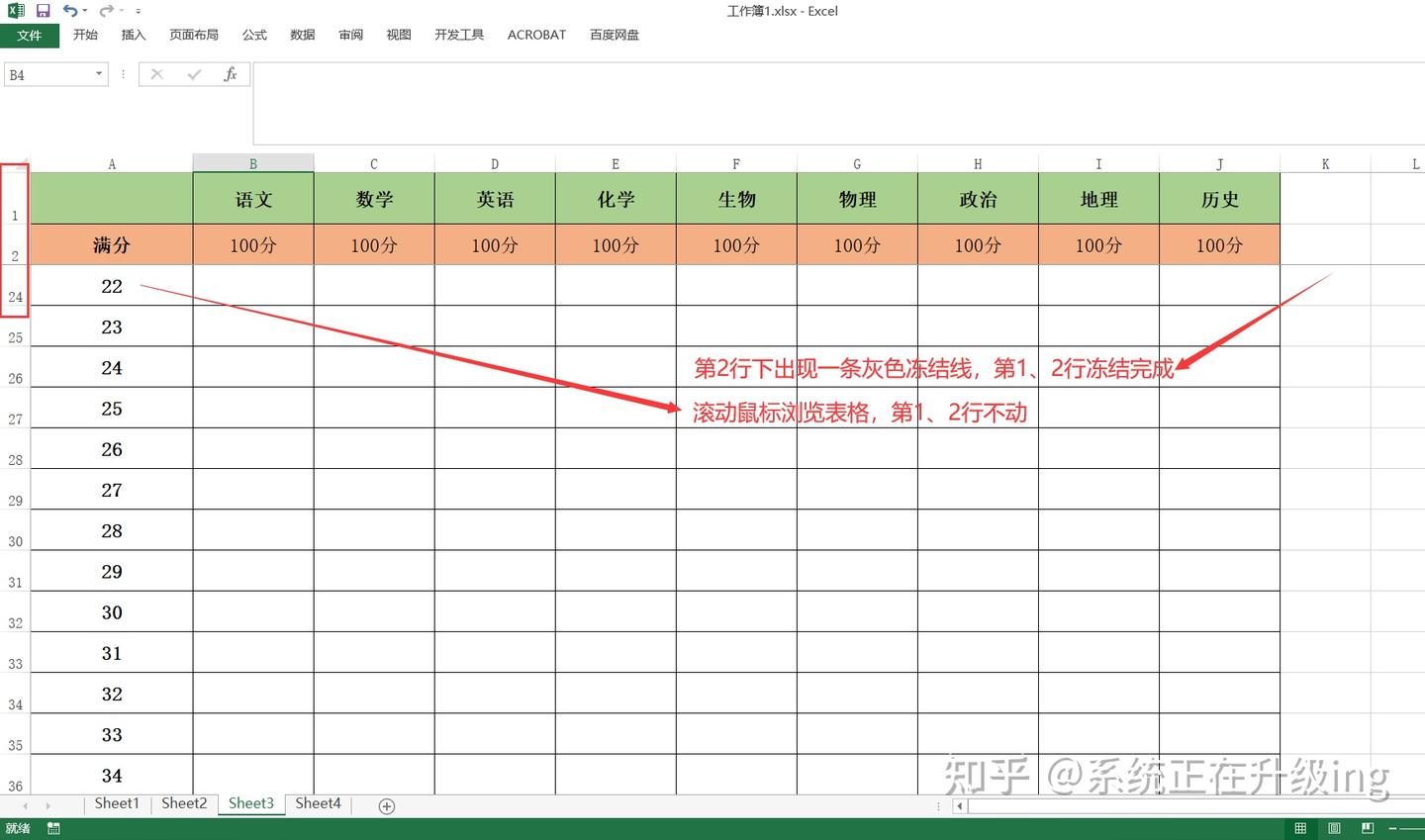Open the 视图 ribbon tab
The height and width of the screenshot is (840, 1425).
[x=399, y=35]
